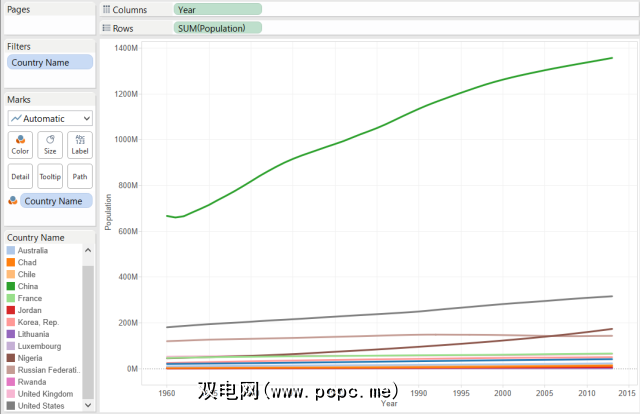Open the Size marks card button
This screenshot has height=414, width=640.
[50, 145]
